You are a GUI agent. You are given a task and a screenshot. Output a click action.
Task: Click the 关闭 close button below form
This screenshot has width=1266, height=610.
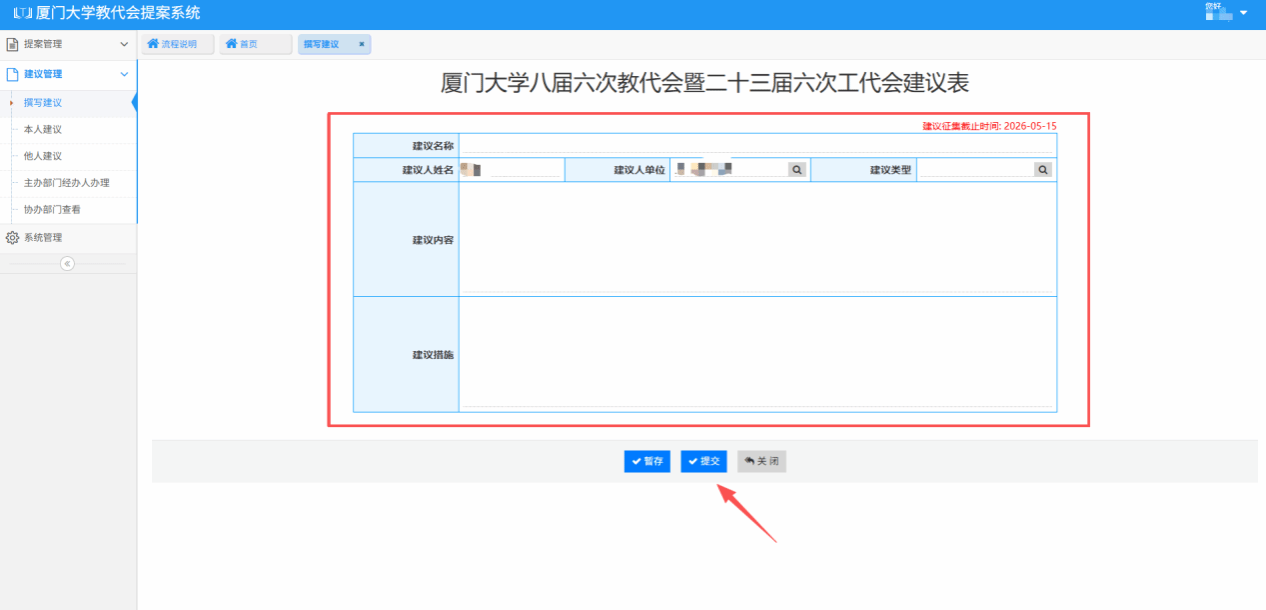762,461
